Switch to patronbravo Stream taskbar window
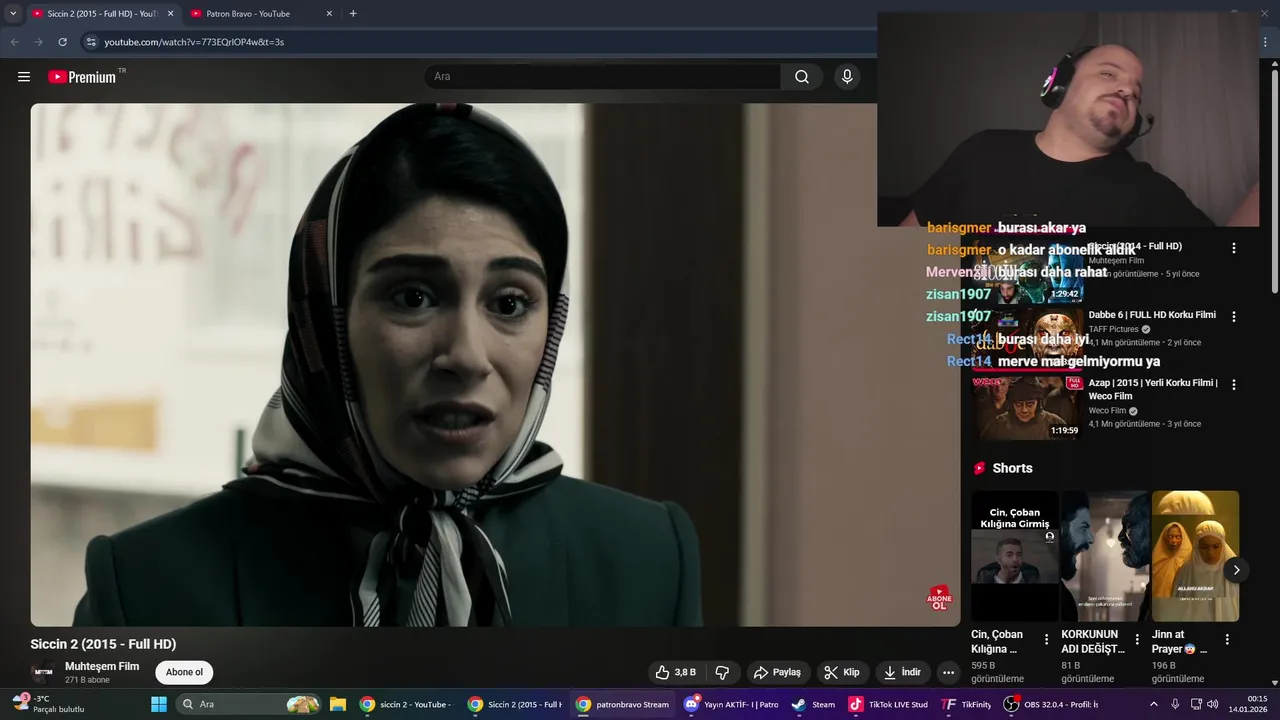1280x720 pixels. tap(622, 704)
